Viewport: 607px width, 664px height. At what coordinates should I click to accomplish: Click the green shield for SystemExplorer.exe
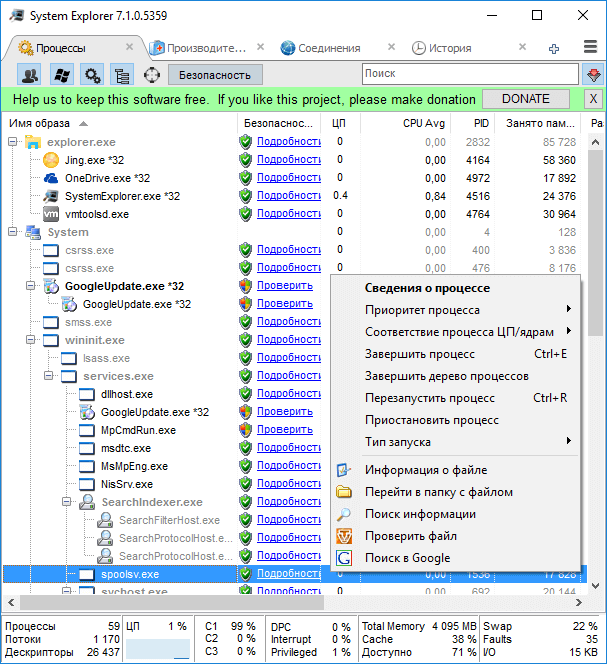tap(245, 196)
